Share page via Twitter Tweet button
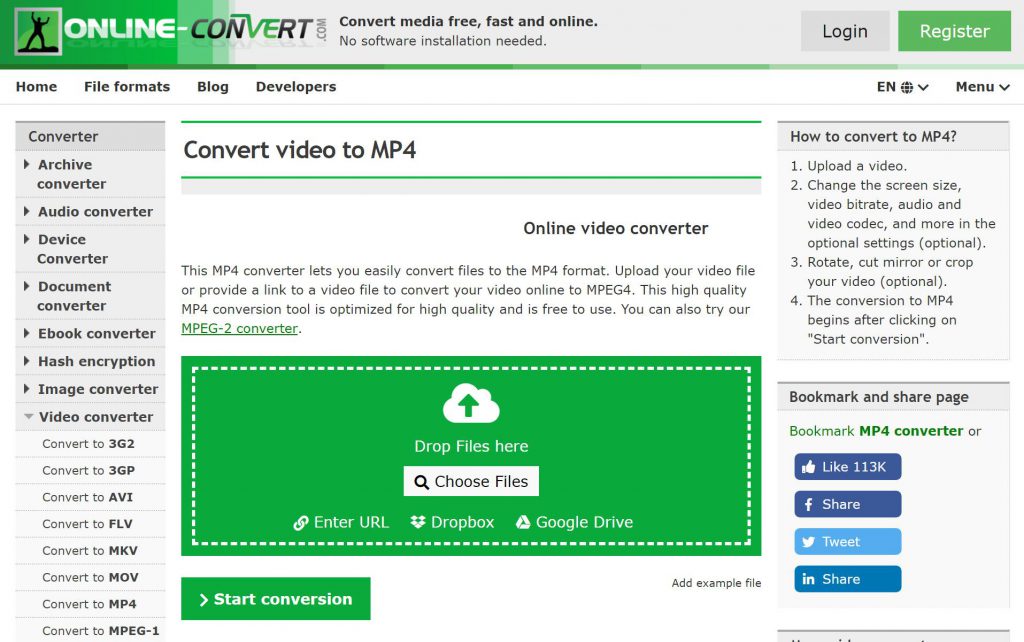Image resolution: width=1024 pixels, height=642 pixels. pos(848,542)
